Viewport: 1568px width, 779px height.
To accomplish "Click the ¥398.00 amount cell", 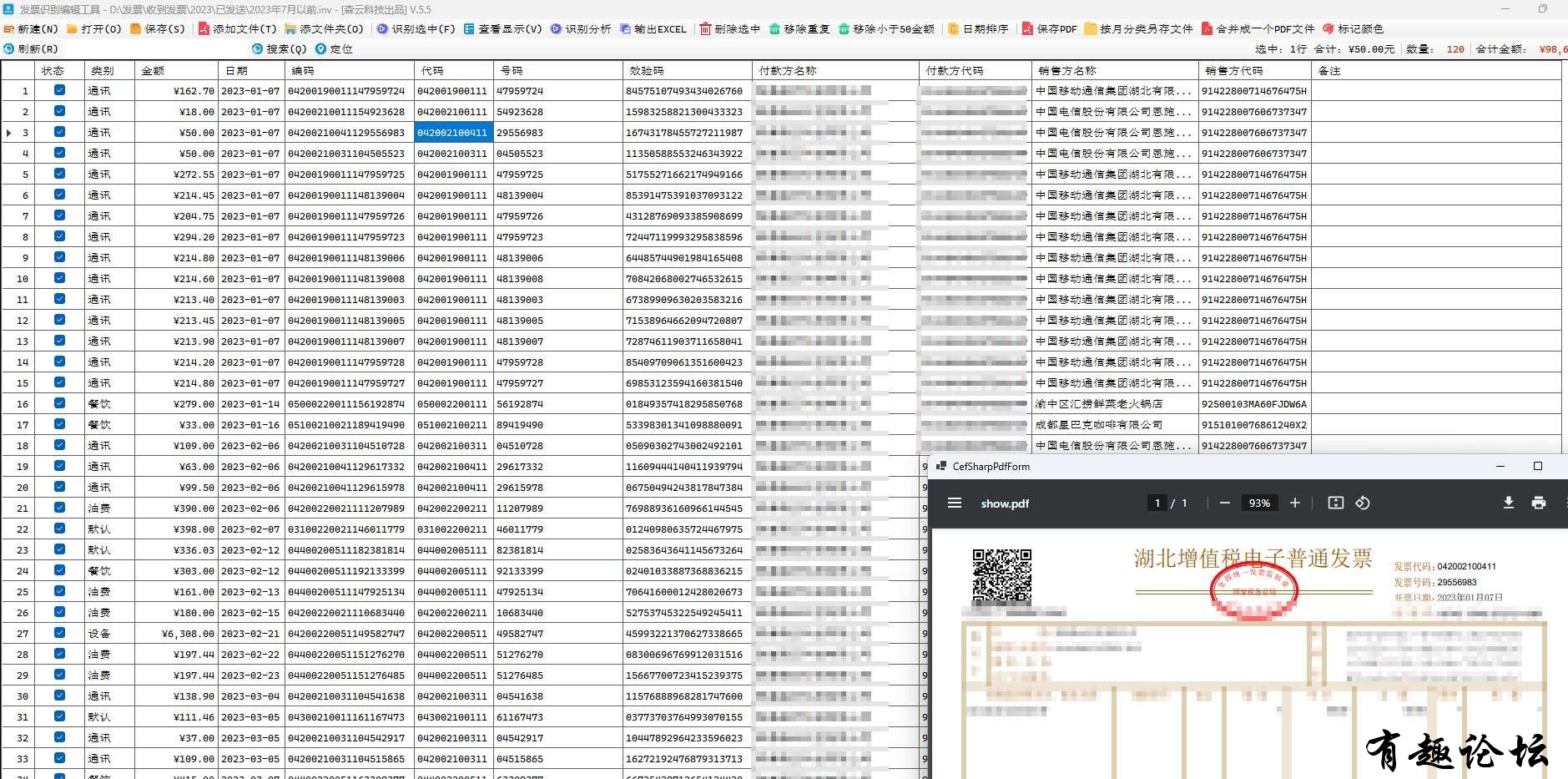I will tap(176, 529).
